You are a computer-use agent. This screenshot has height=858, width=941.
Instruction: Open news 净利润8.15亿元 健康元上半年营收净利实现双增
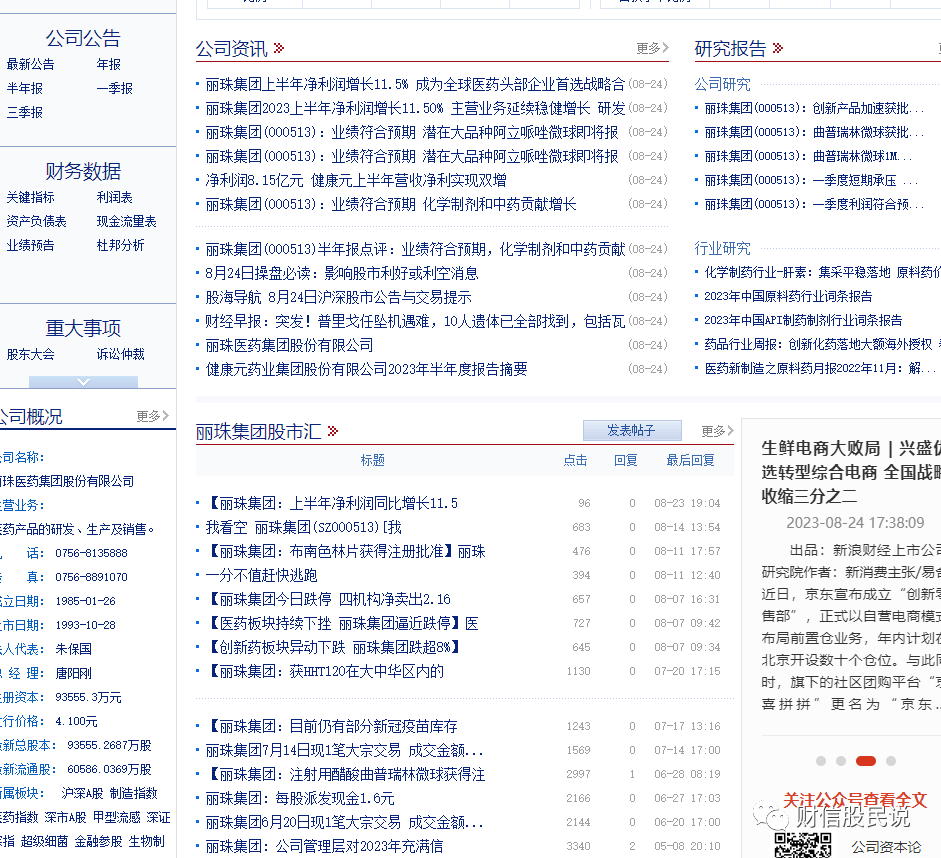click(356, 180)
